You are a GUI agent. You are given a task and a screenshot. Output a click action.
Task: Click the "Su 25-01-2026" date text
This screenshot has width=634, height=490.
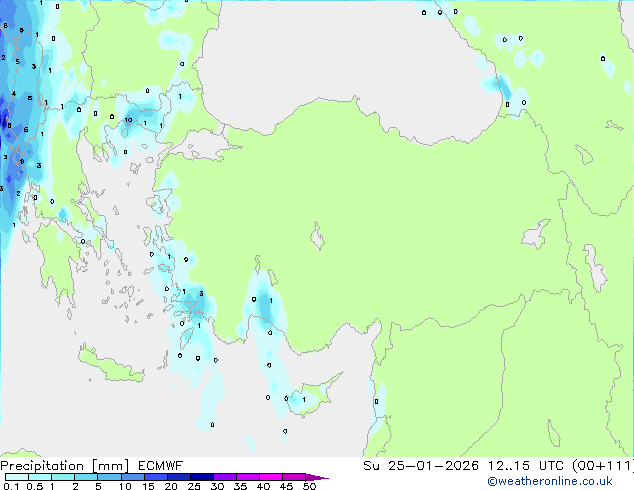421,466
